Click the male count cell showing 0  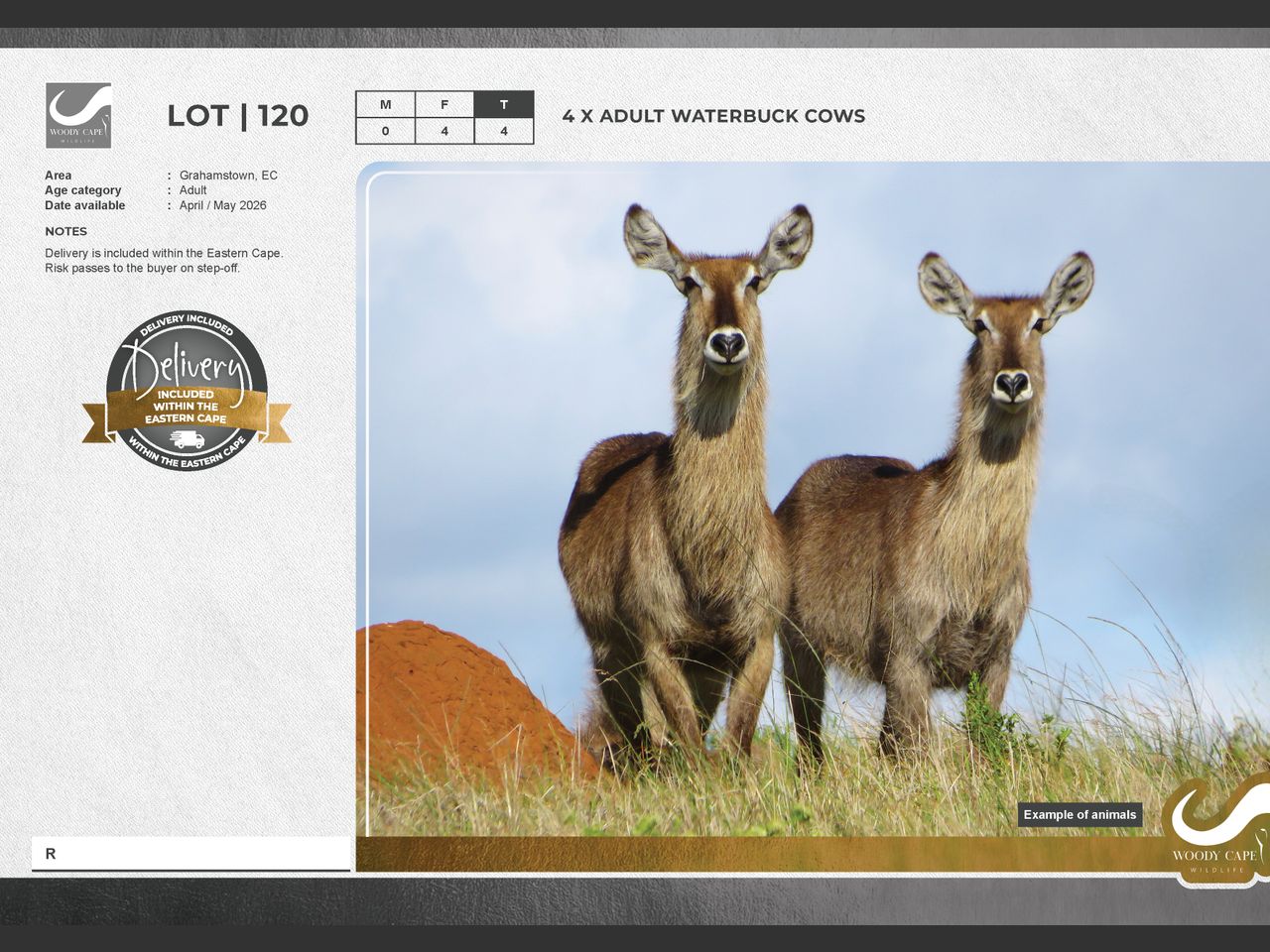(385, 131)
